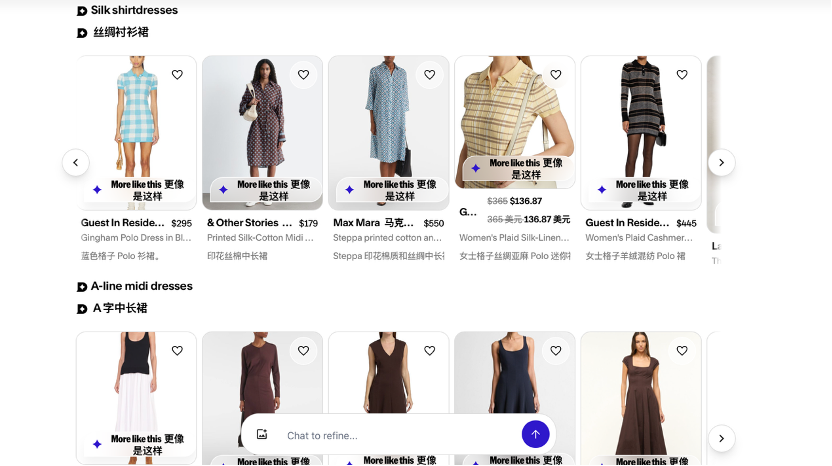Click heart icon on yellow plaid polo dress

(x=555, y=75)
